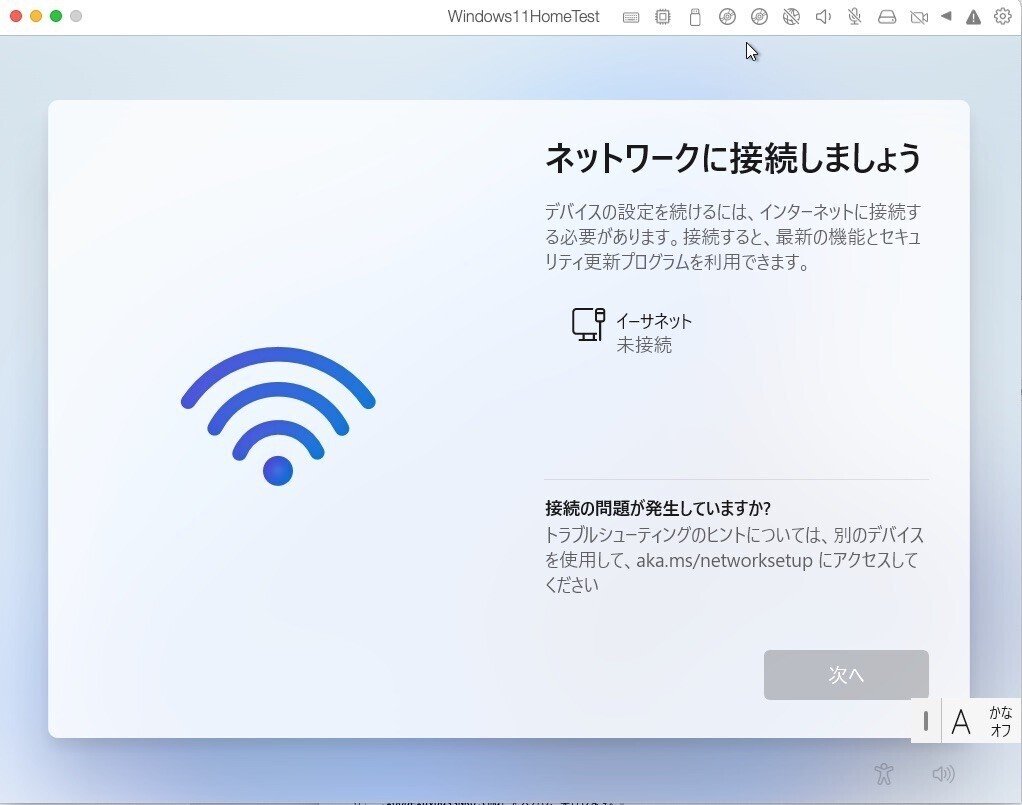
Task: Click the muted microphone icon
Action: pos(854,17)
